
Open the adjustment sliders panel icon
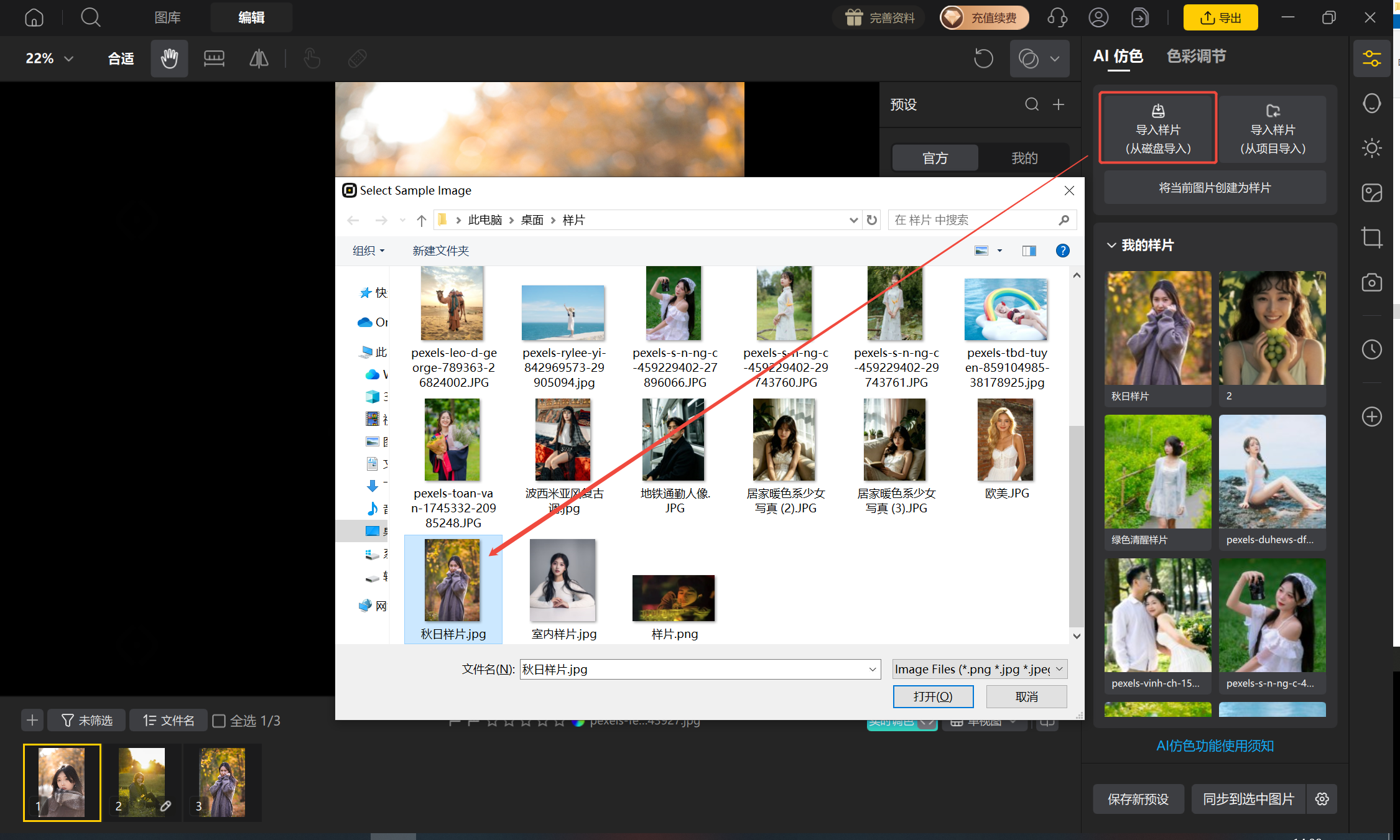tap(1371, 59)
